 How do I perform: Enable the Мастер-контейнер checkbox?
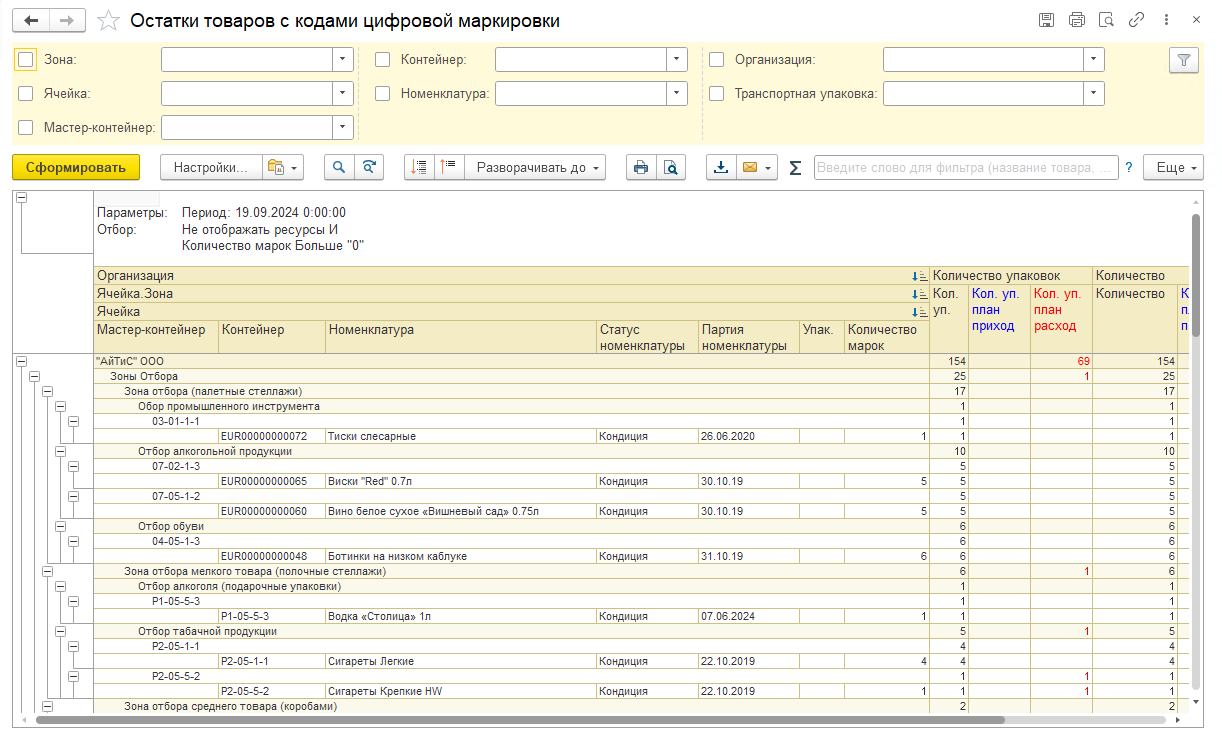pyautogui.click(x=26, y=127)
